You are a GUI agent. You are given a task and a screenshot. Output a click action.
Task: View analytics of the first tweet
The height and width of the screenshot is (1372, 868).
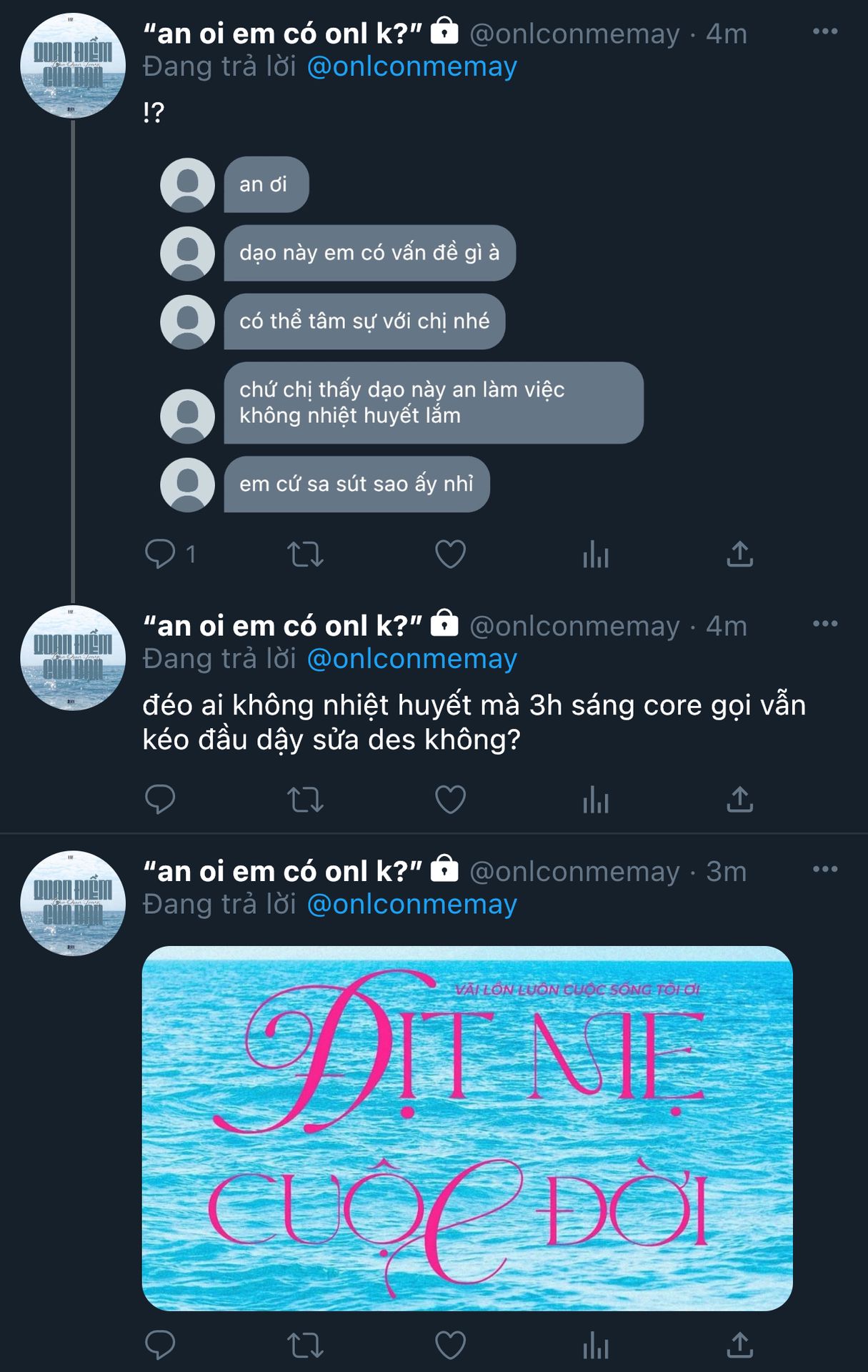click(596, 554)
